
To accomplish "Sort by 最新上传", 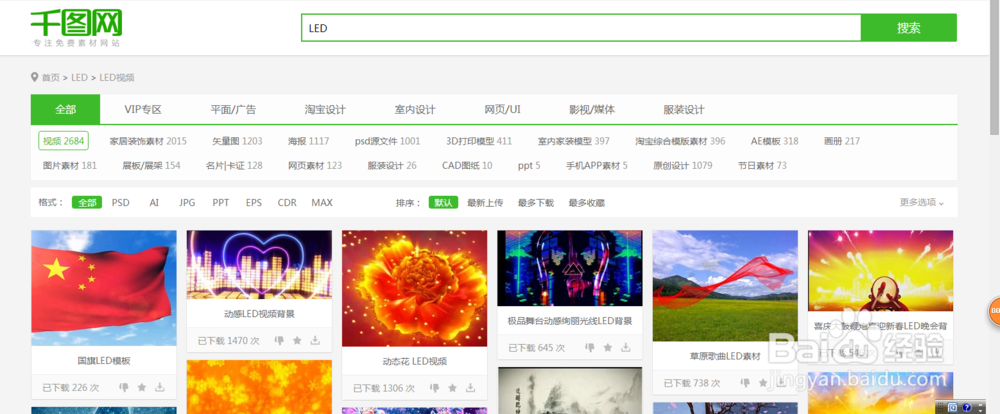I will coord(485,203).
